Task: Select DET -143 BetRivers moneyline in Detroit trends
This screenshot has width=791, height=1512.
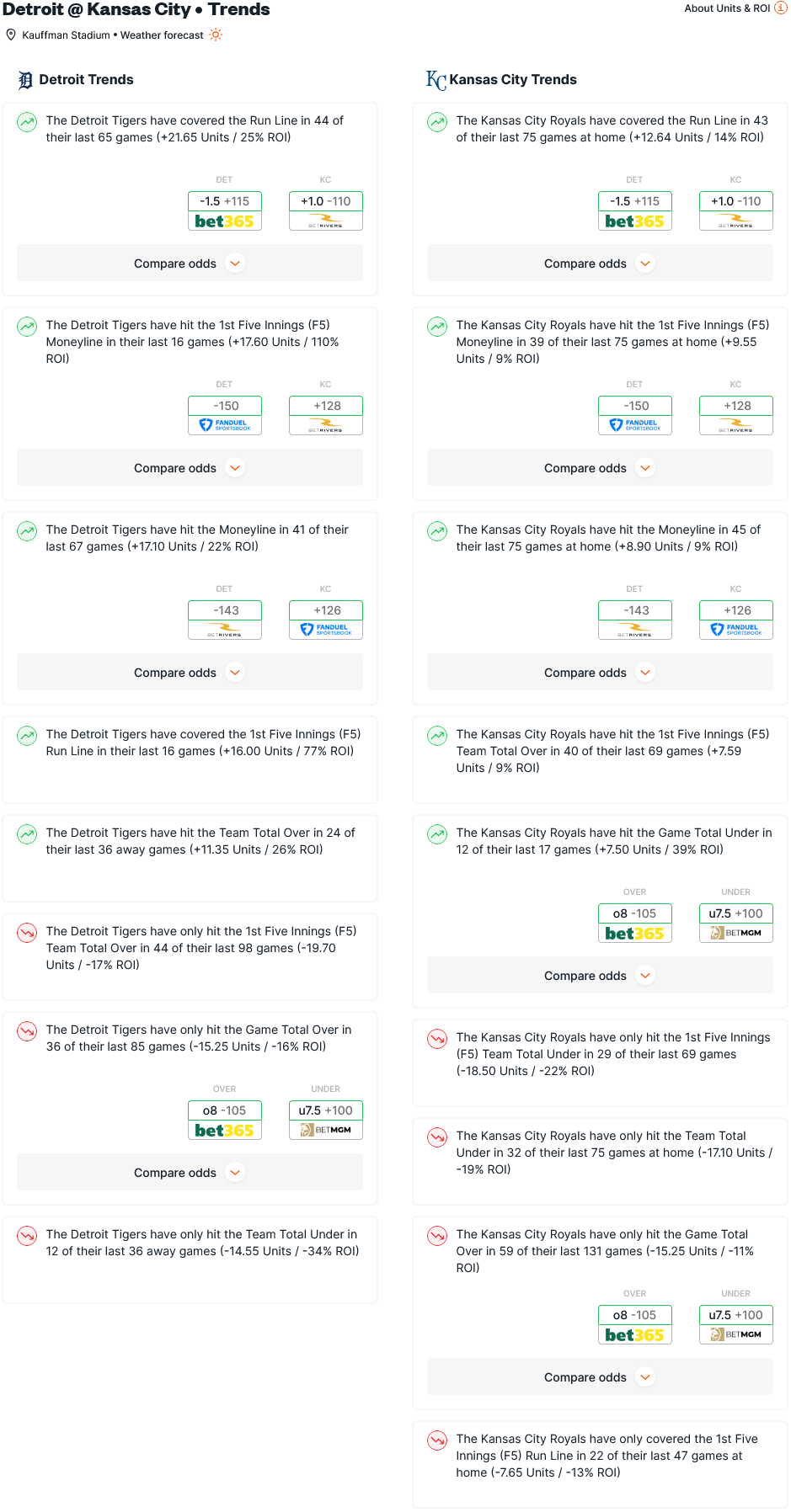Action: 225,620
